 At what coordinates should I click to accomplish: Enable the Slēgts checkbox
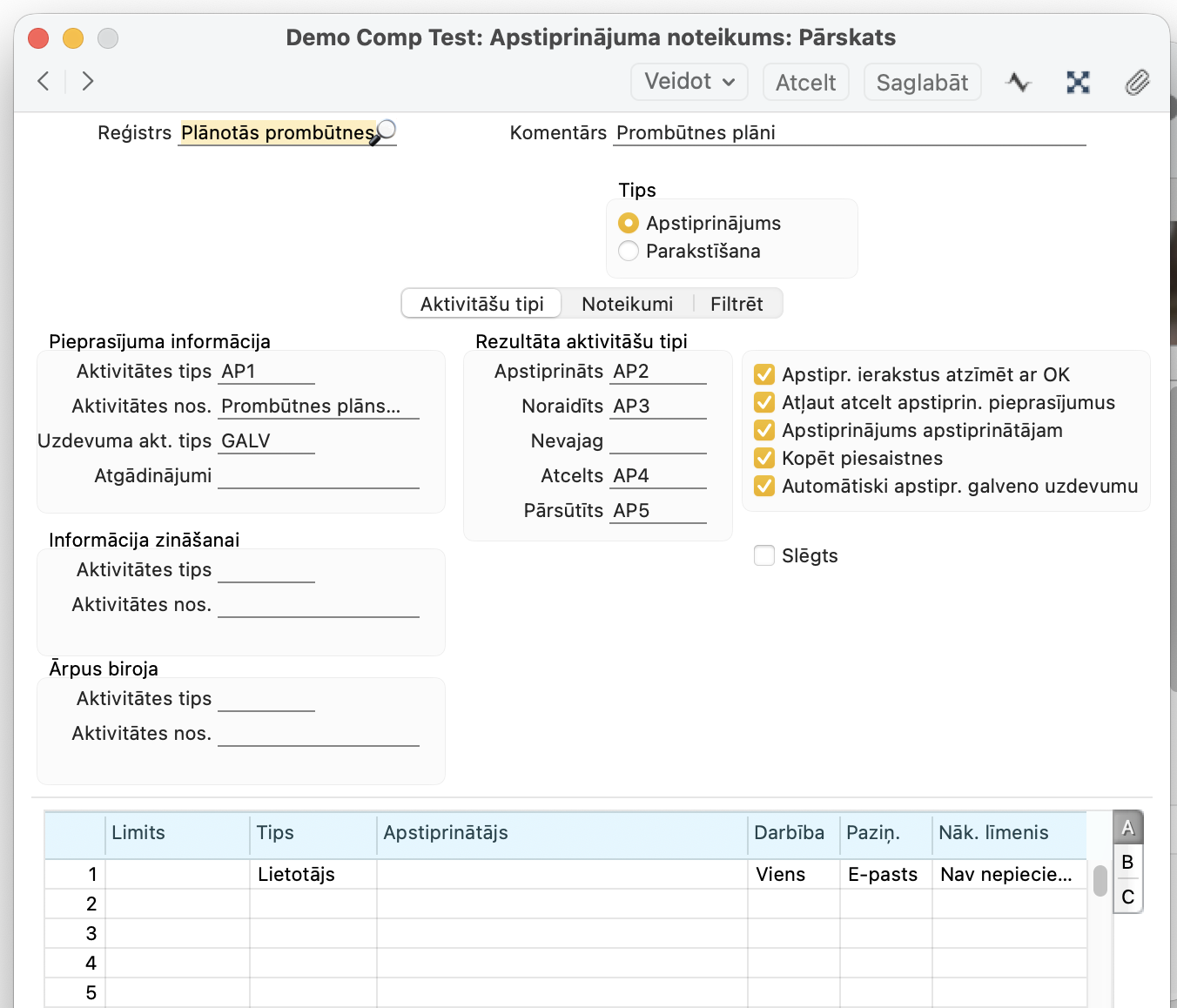point(764,555)
